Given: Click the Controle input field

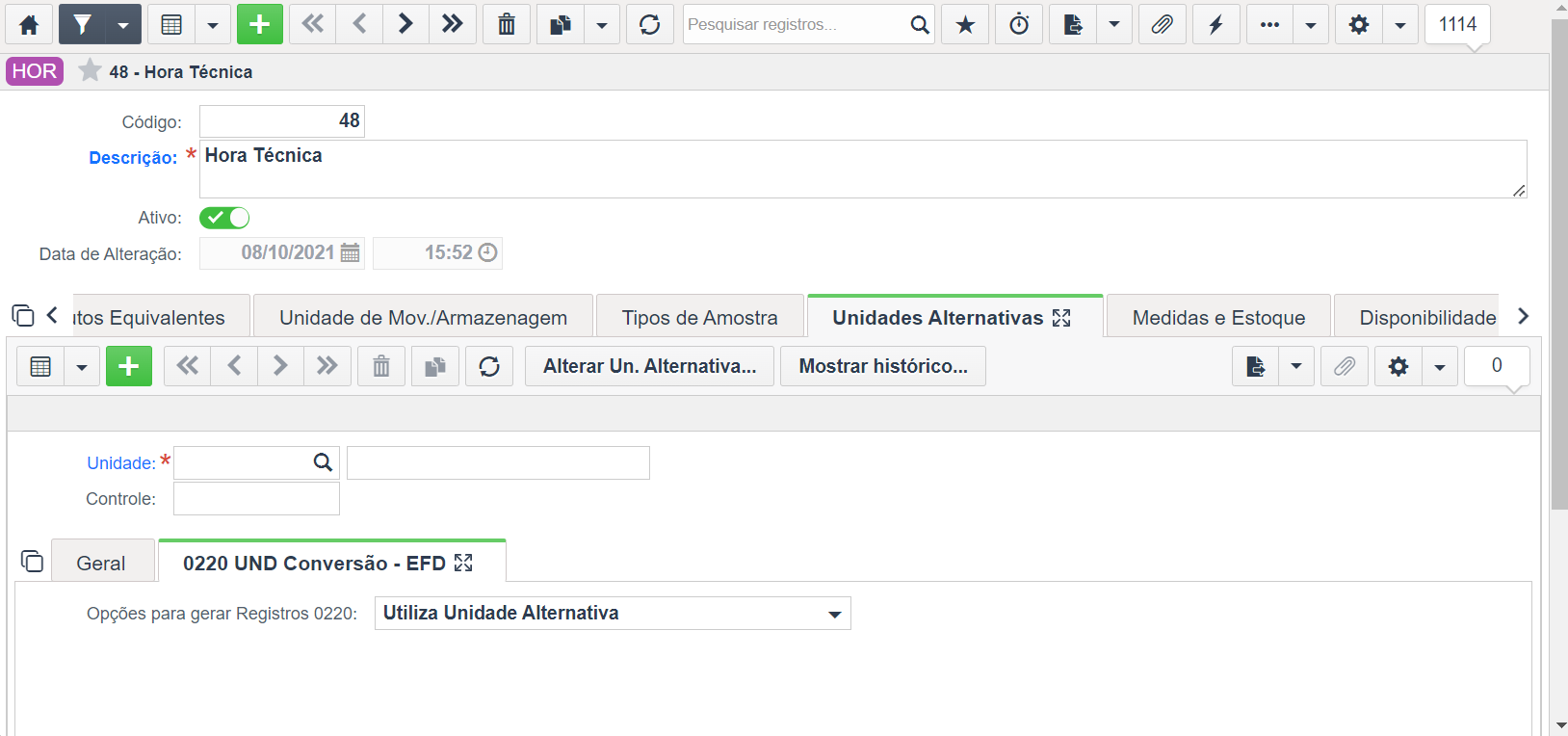Looking at the screenshot, I should [256, 499].
